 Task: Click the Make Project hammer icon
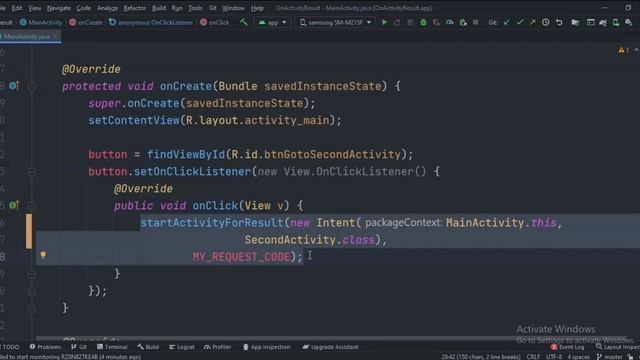tap(244, 22)
